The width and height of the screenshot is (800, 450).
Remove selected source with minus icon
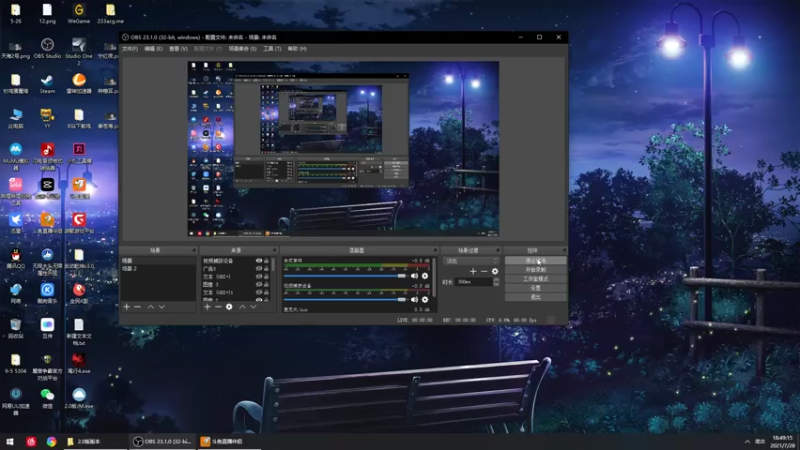click(x=218, y=307)
